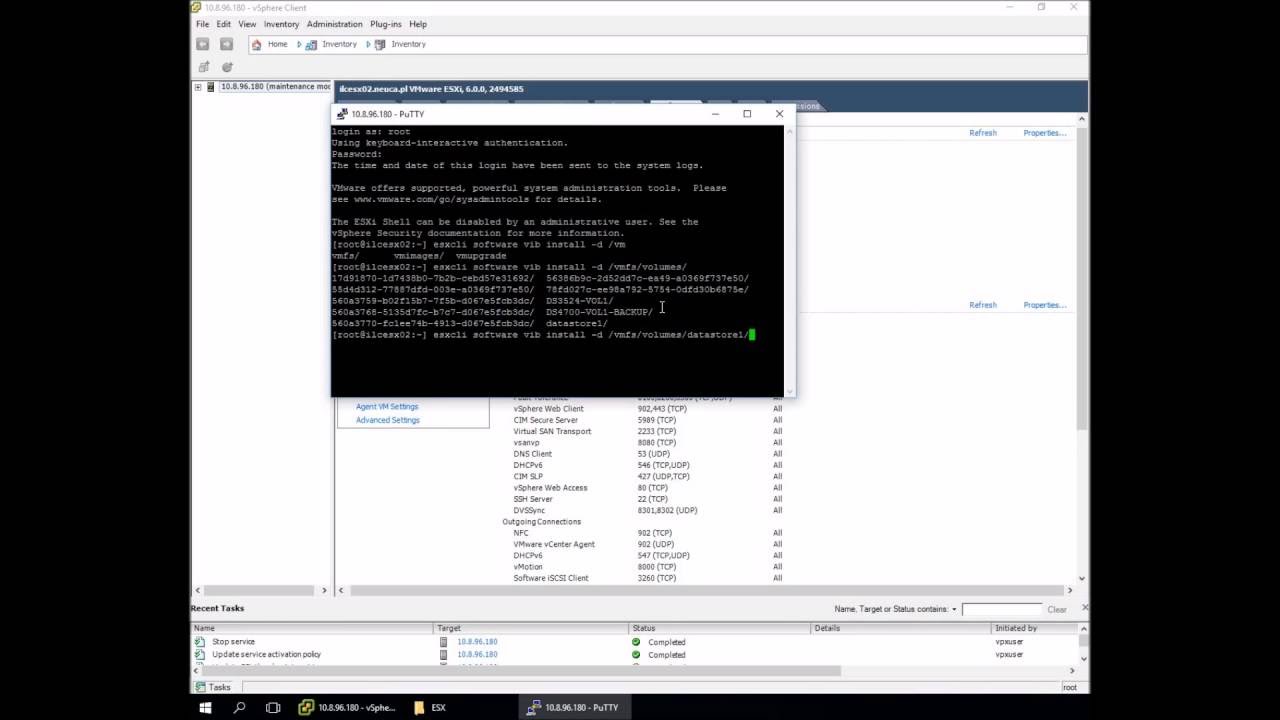Click vSphere main pane vertical scrollbar
Image resolution: width=1280 pixels, height=720 pixels.
[x=1081, y=350]
